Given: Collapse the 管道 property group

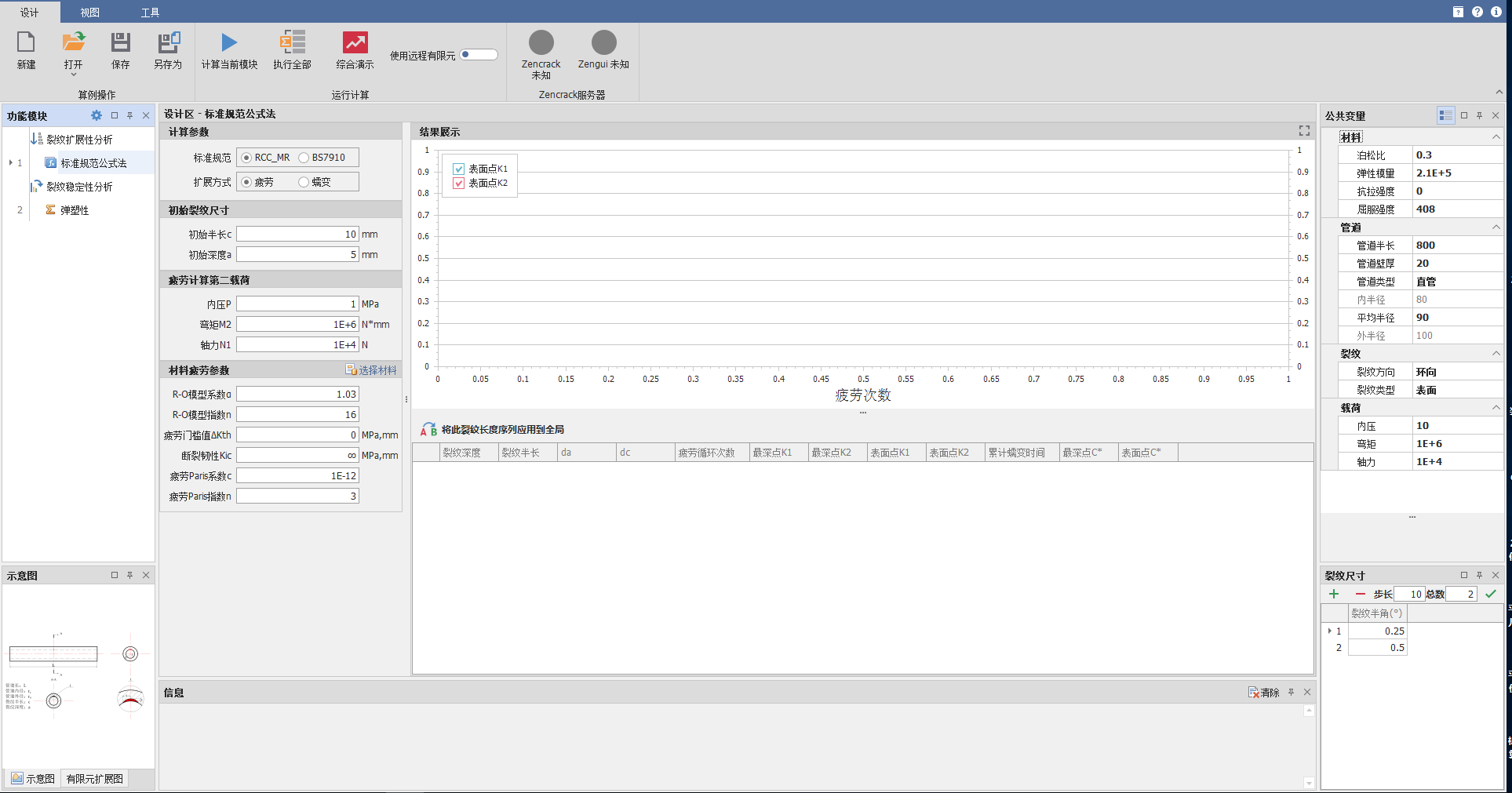Looking at the screenshot, I should (x=1496, y=227).
